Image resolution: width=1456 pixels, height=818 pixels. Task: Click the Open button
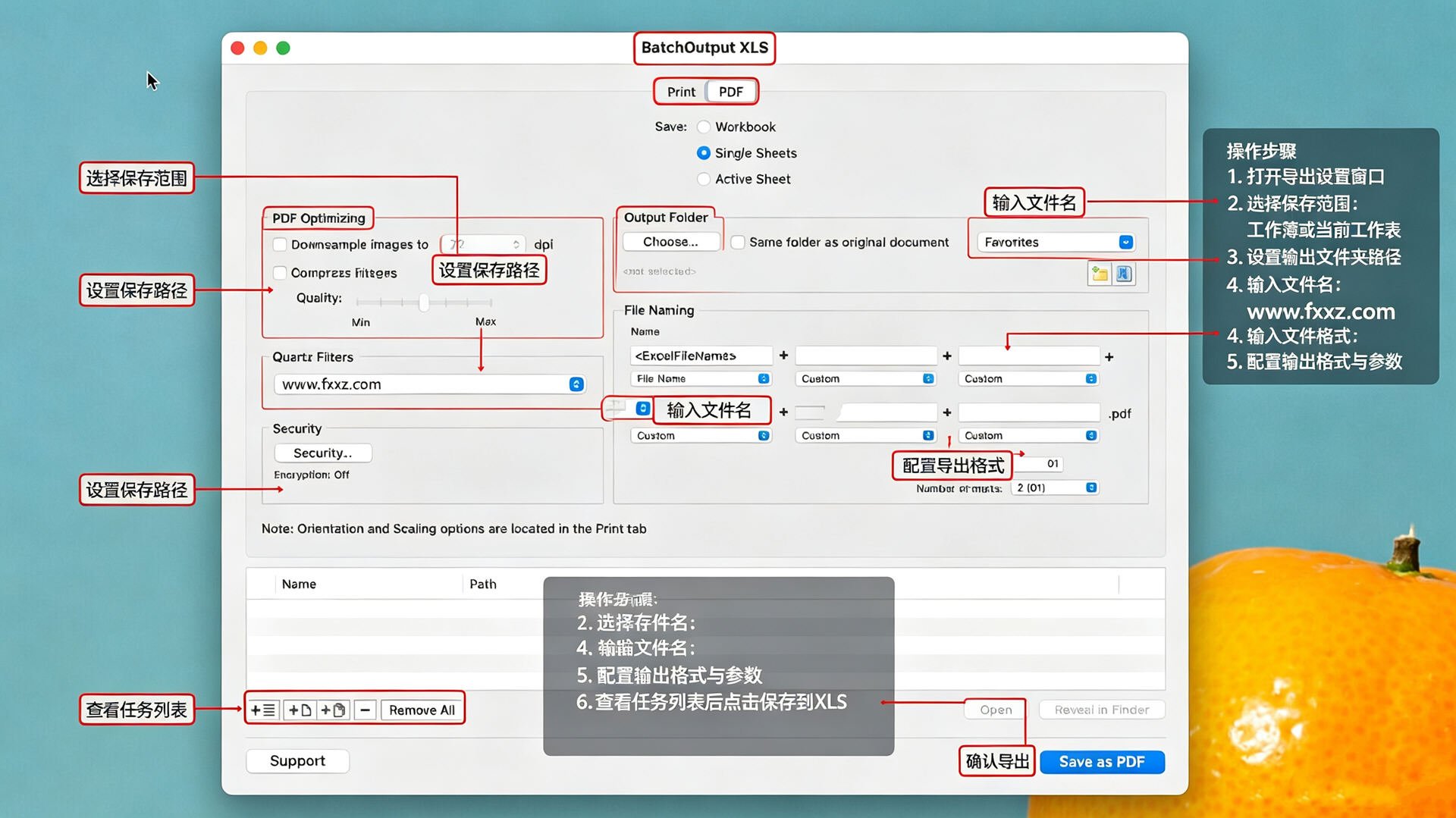tap(996, 710)
